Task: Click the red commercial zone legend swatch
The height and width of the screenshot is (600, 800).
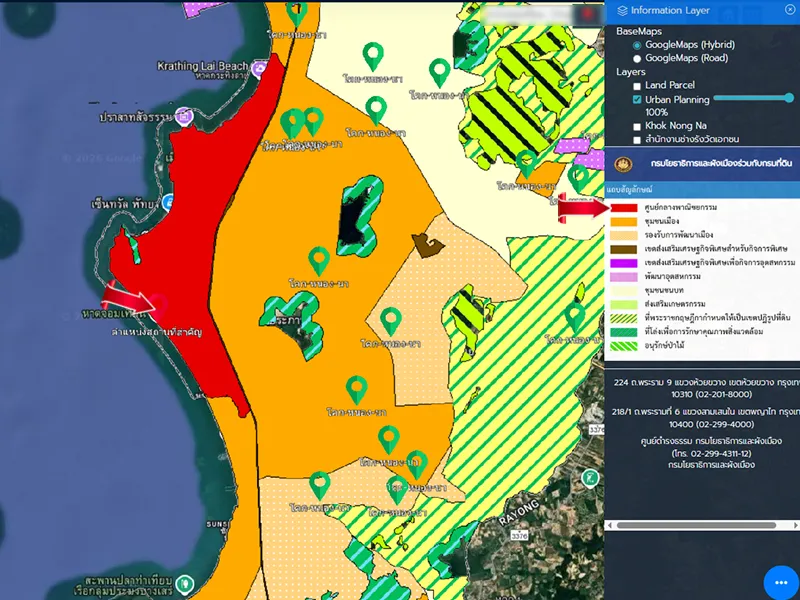Action: (x=625, y=207)
